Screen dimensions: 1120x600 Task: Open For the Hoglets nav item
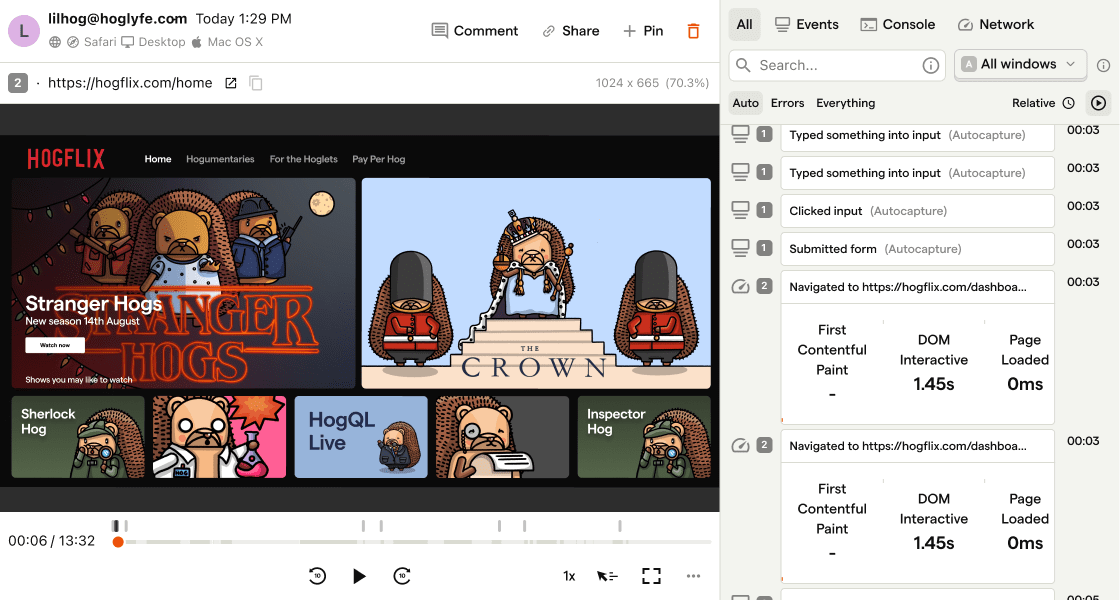304,159
